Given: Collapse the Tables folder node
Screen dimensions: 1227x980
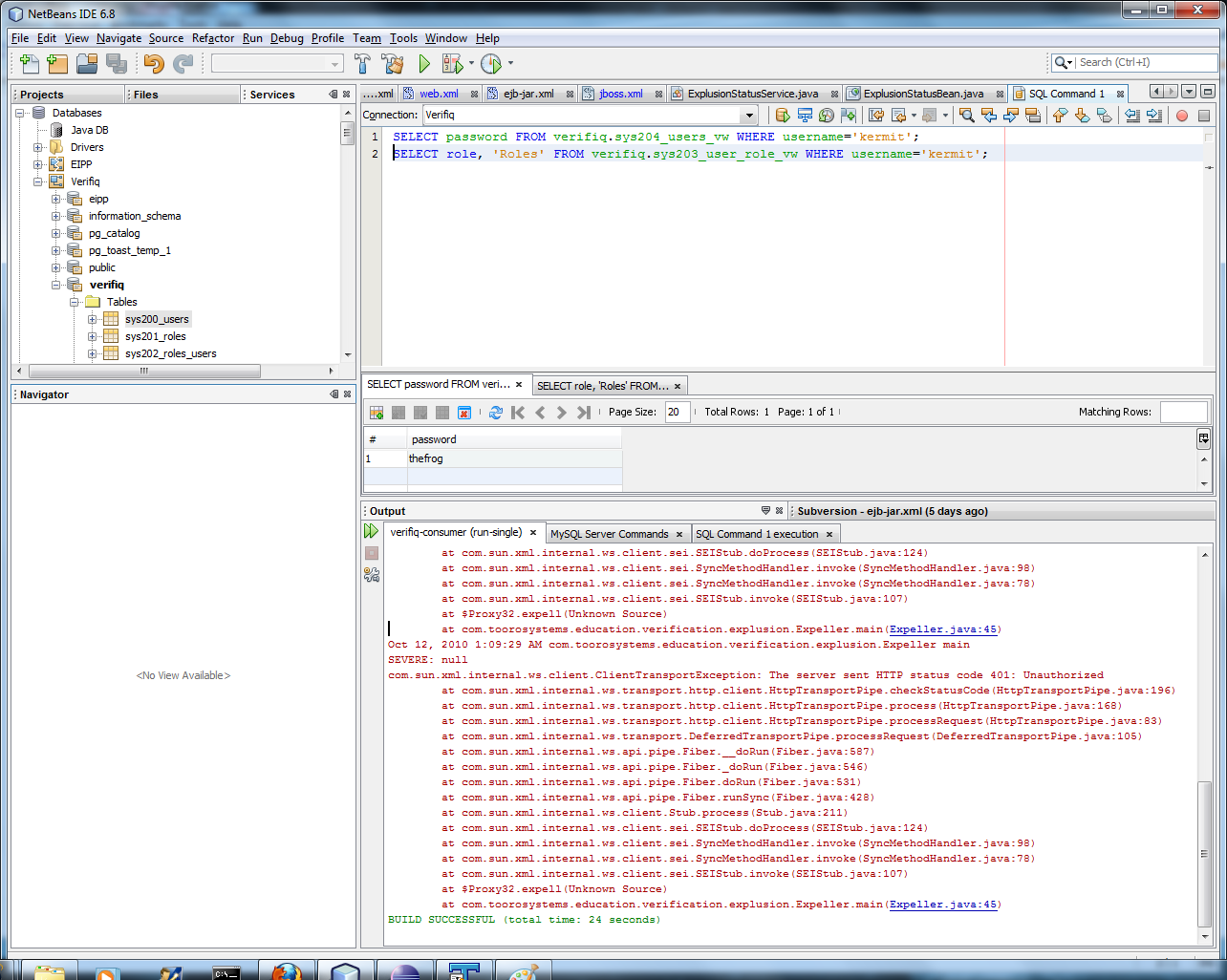Looking at the screenshot, I should [x=75, y=302].
